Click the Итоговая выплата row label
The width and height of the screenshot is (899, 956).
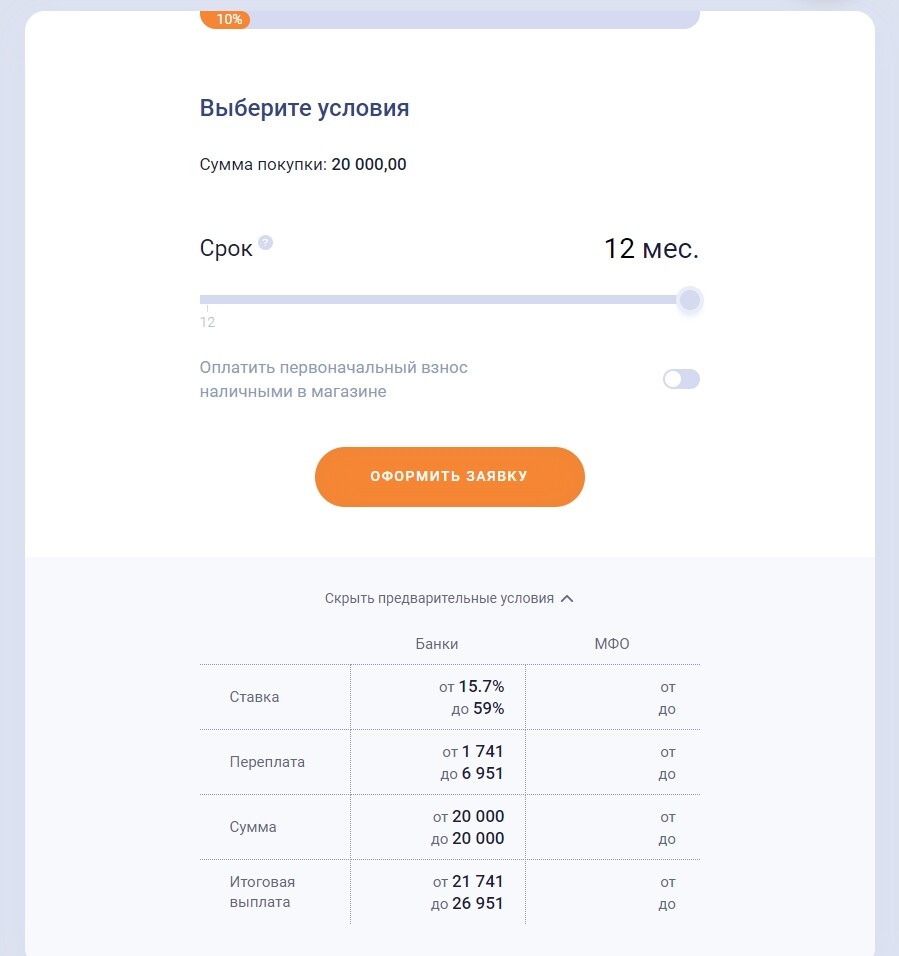262,892
